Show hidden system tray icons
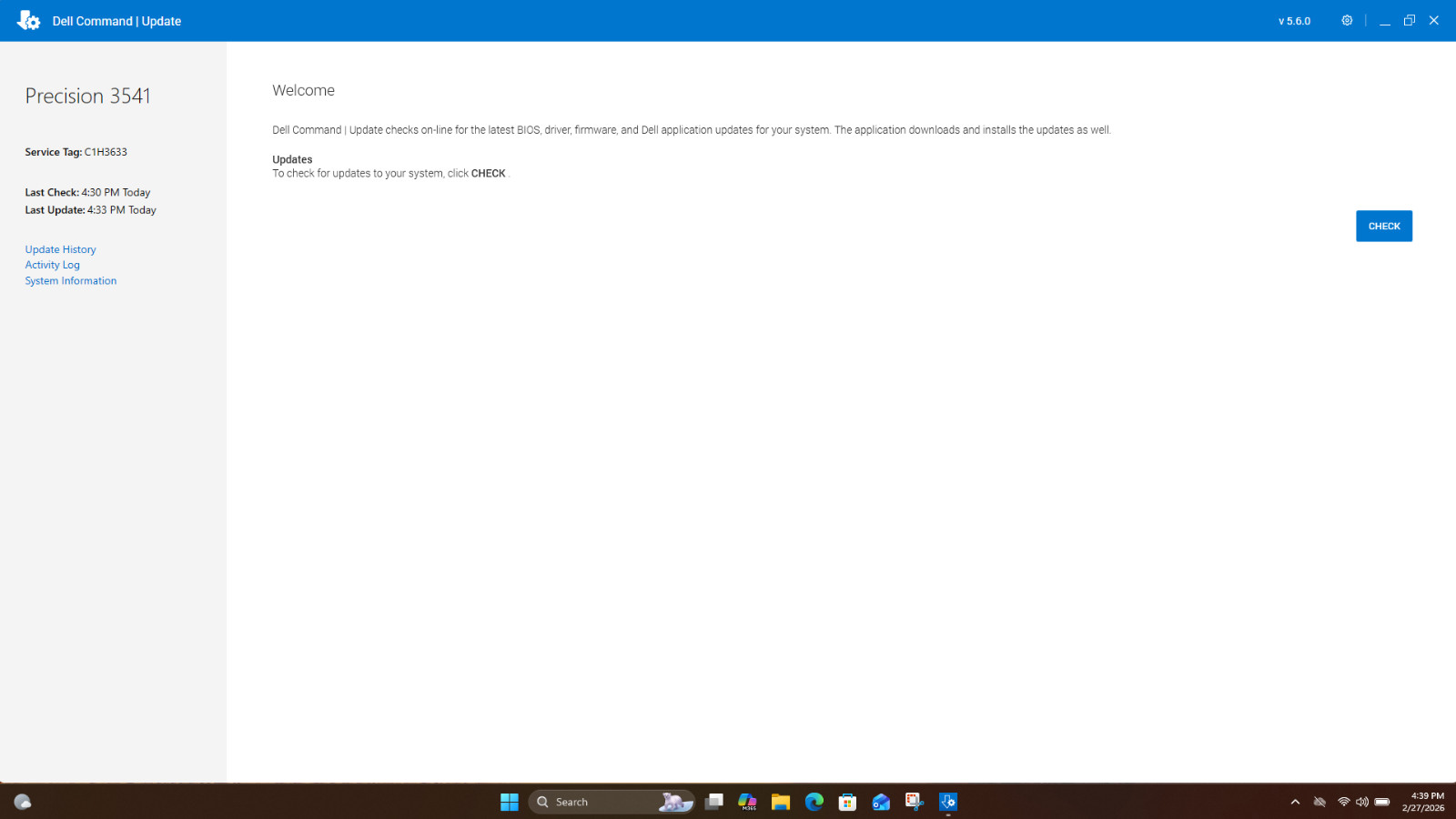The width and height of the screenshot is (1456, 819). tap(1295, 802)
